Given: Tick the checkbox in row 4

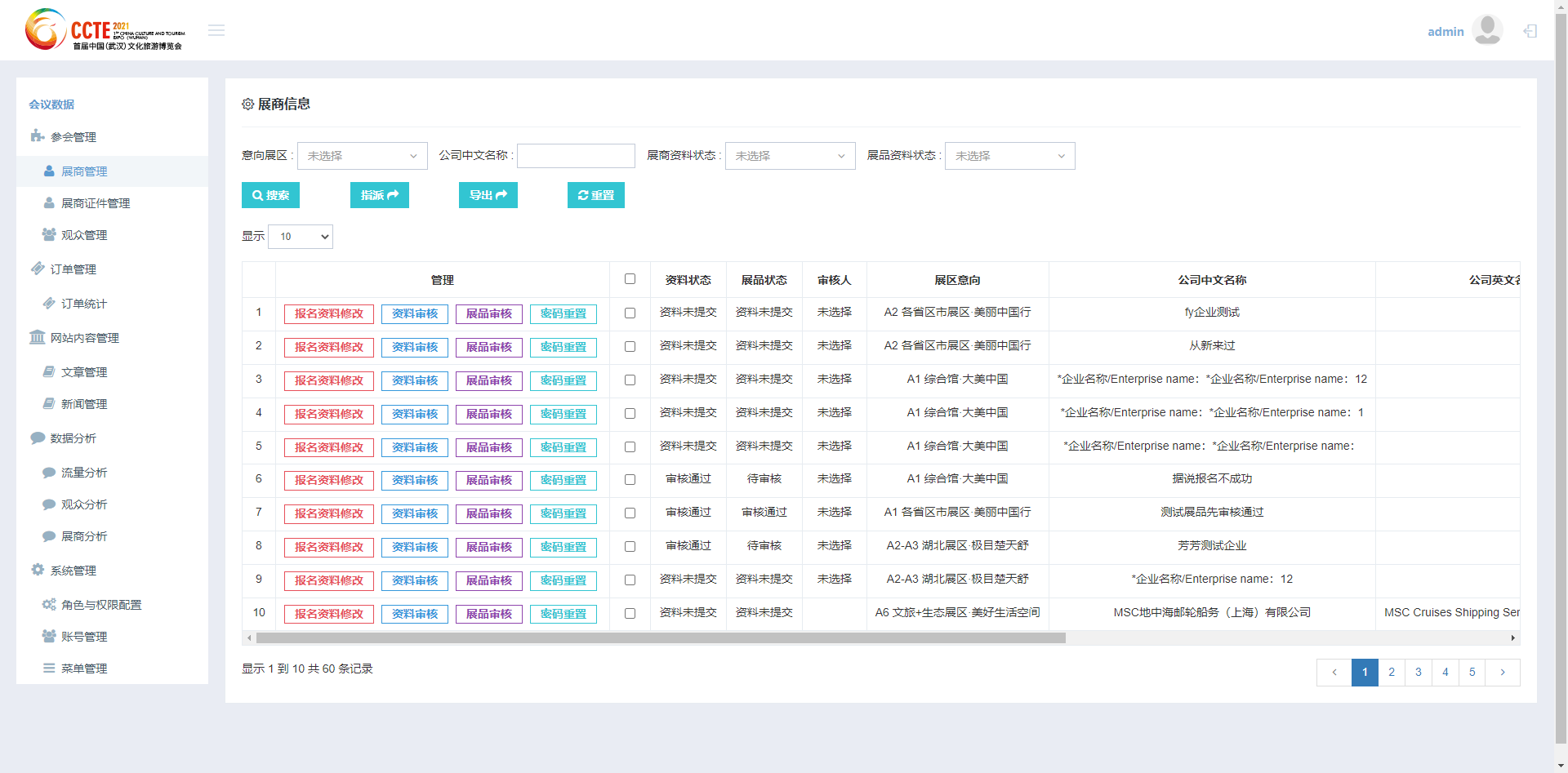Looking at the screenshot, I should [x=630, y=414].
